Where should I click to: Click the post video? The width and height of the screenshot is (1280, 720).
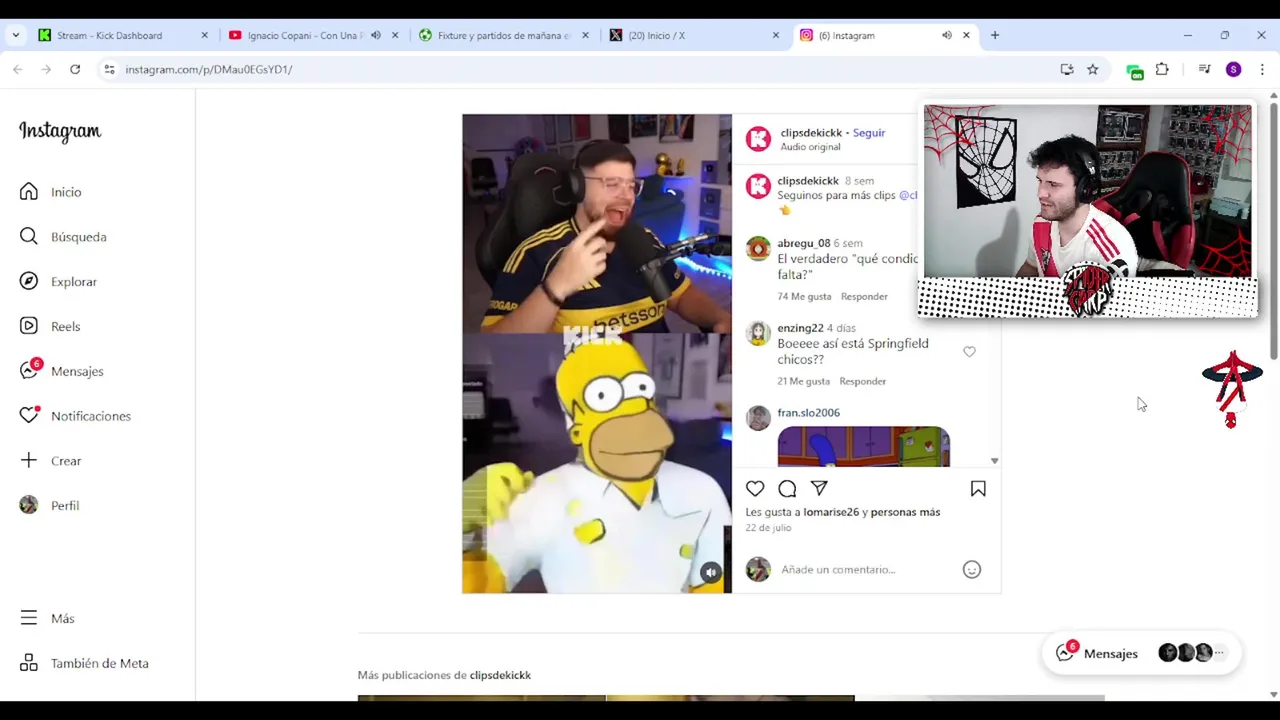point(597,354)
